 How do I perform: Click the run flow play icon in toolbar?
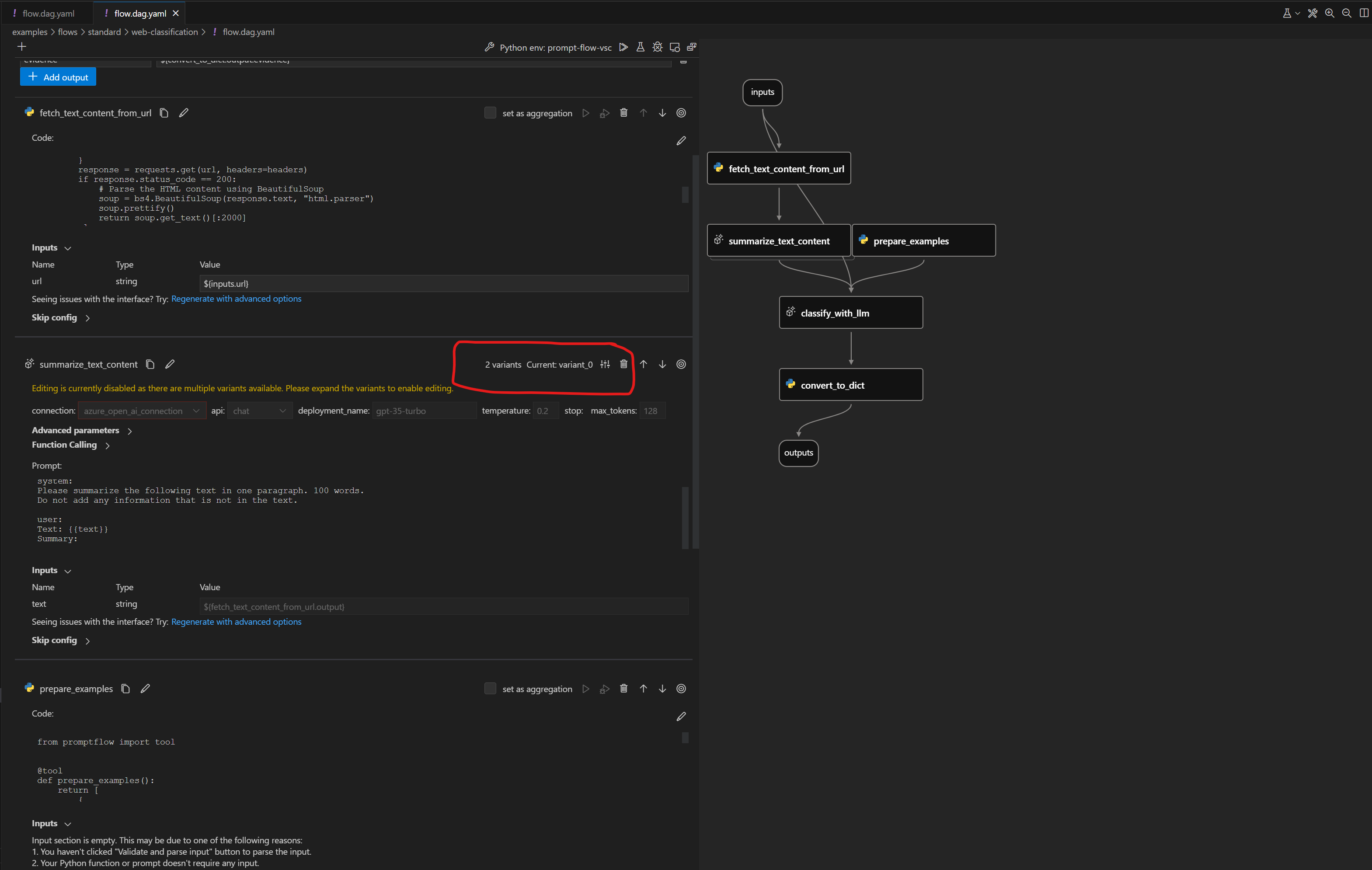point(623,47)
